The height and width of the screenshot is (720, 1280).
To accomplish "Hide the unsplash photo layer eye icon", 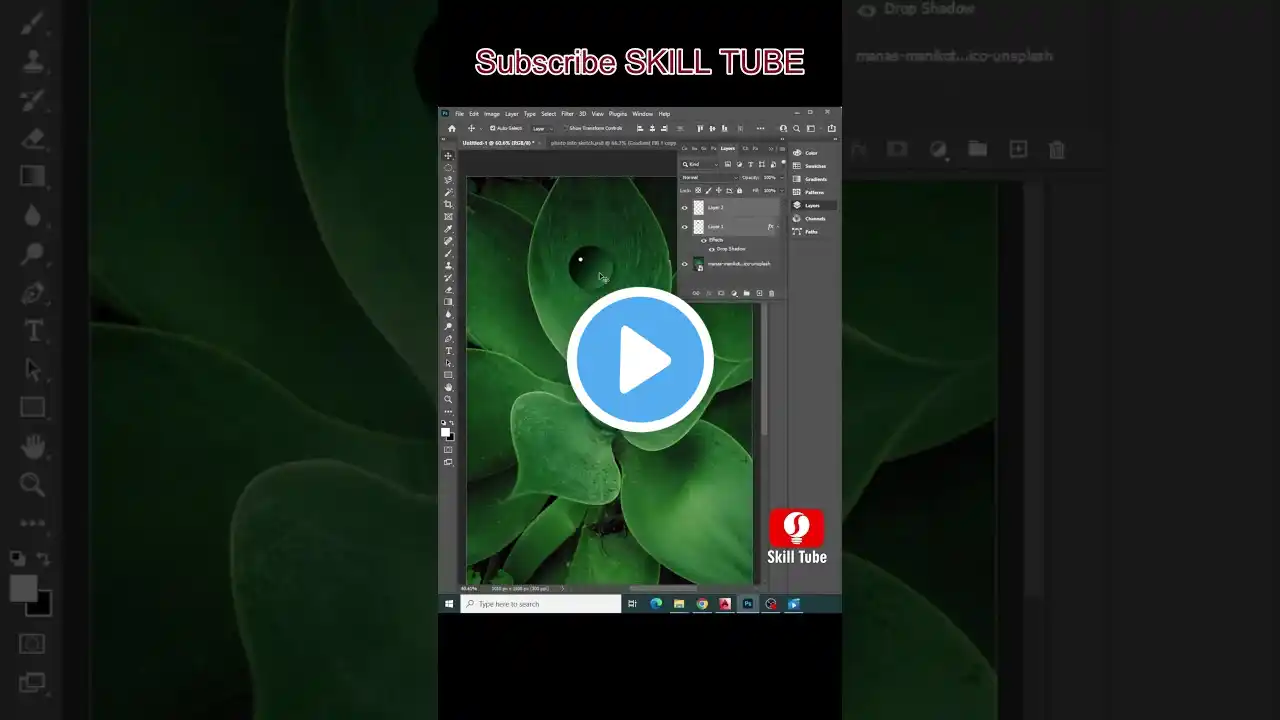I will pyautogui.click(x=685, y=264).
